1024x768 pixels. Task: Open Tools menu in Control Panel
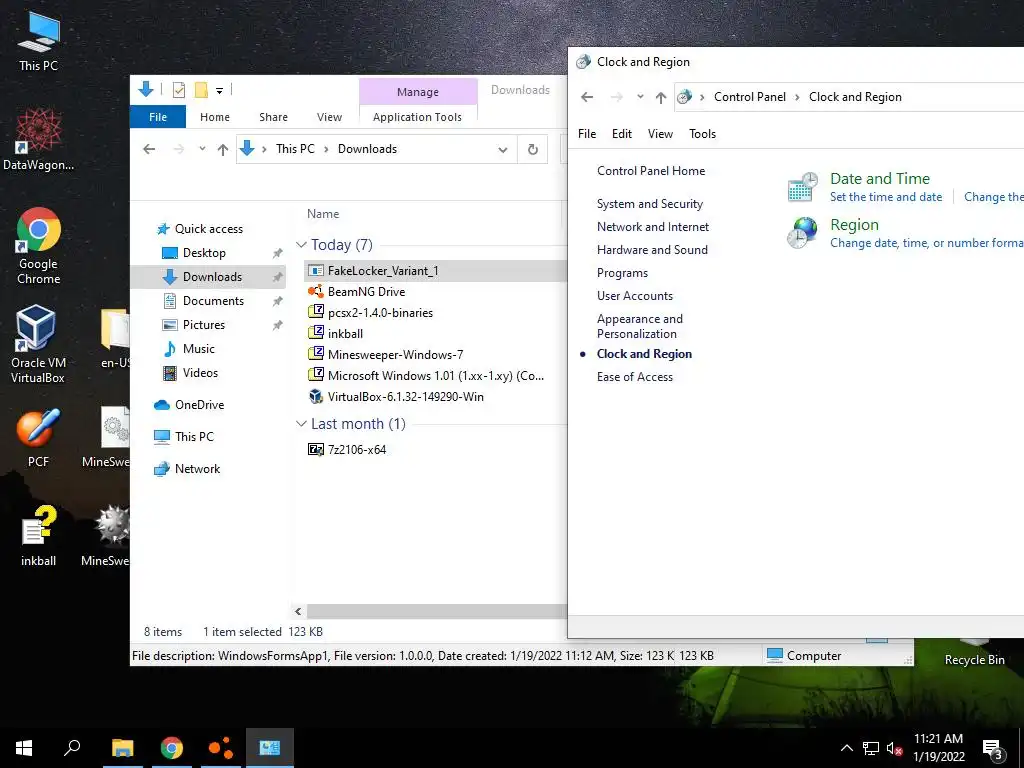(703, 134)
